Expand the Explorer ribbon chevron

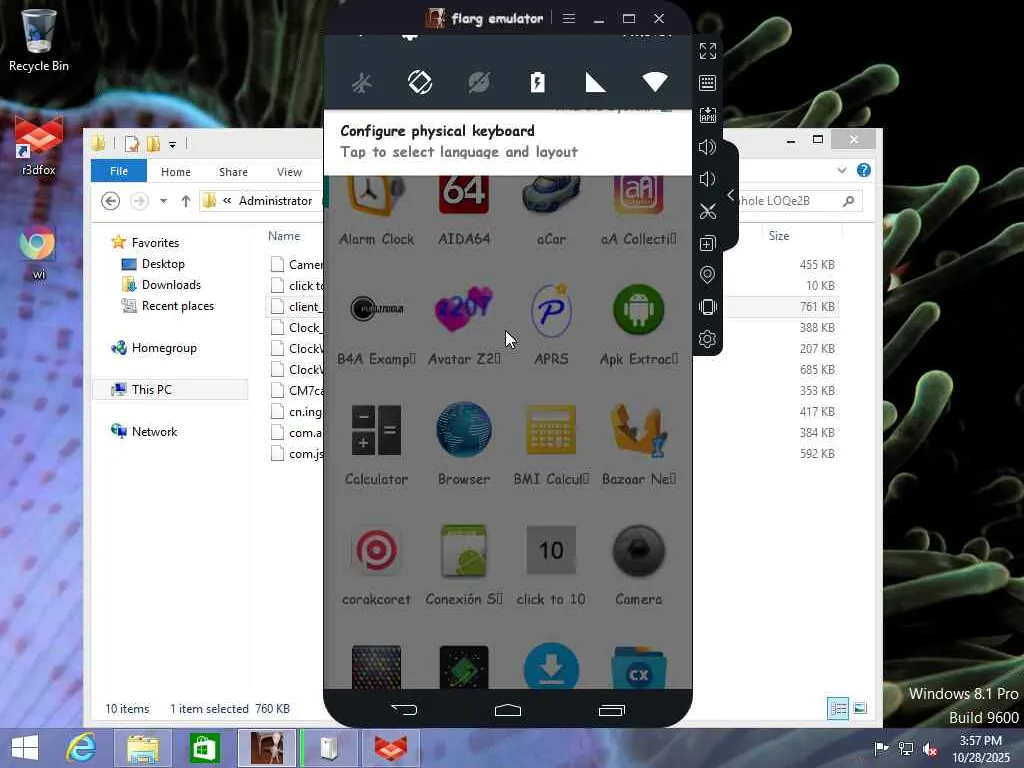click(x=842, y=170)
